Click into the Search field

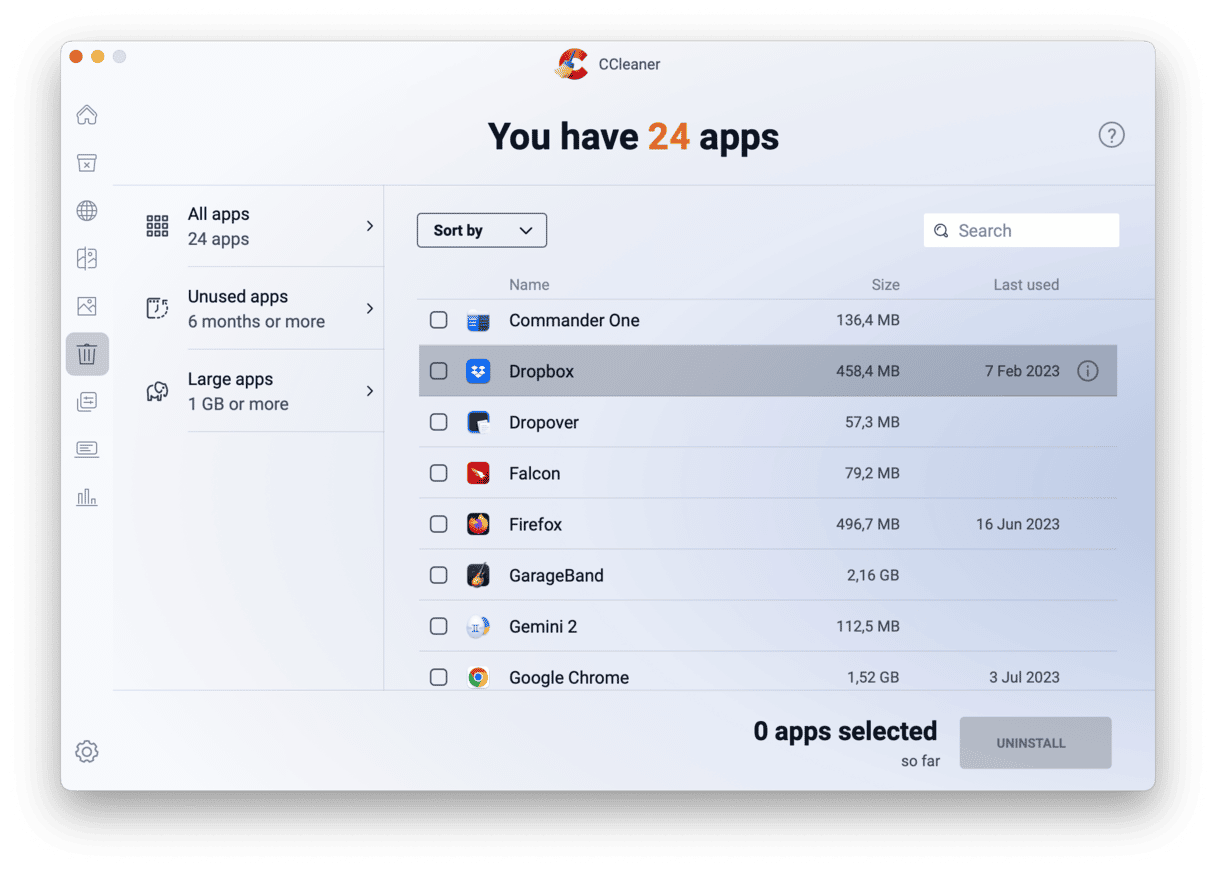pos(1021,231)
